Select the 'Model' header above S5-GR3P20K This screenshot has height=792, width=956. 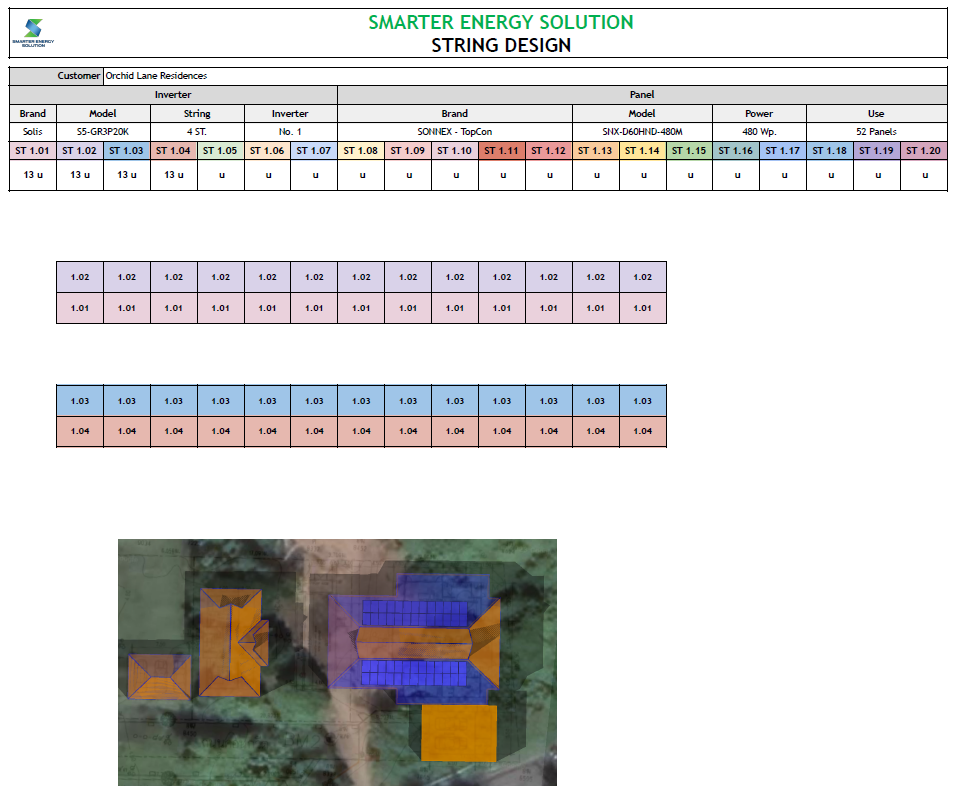[103, 114]
